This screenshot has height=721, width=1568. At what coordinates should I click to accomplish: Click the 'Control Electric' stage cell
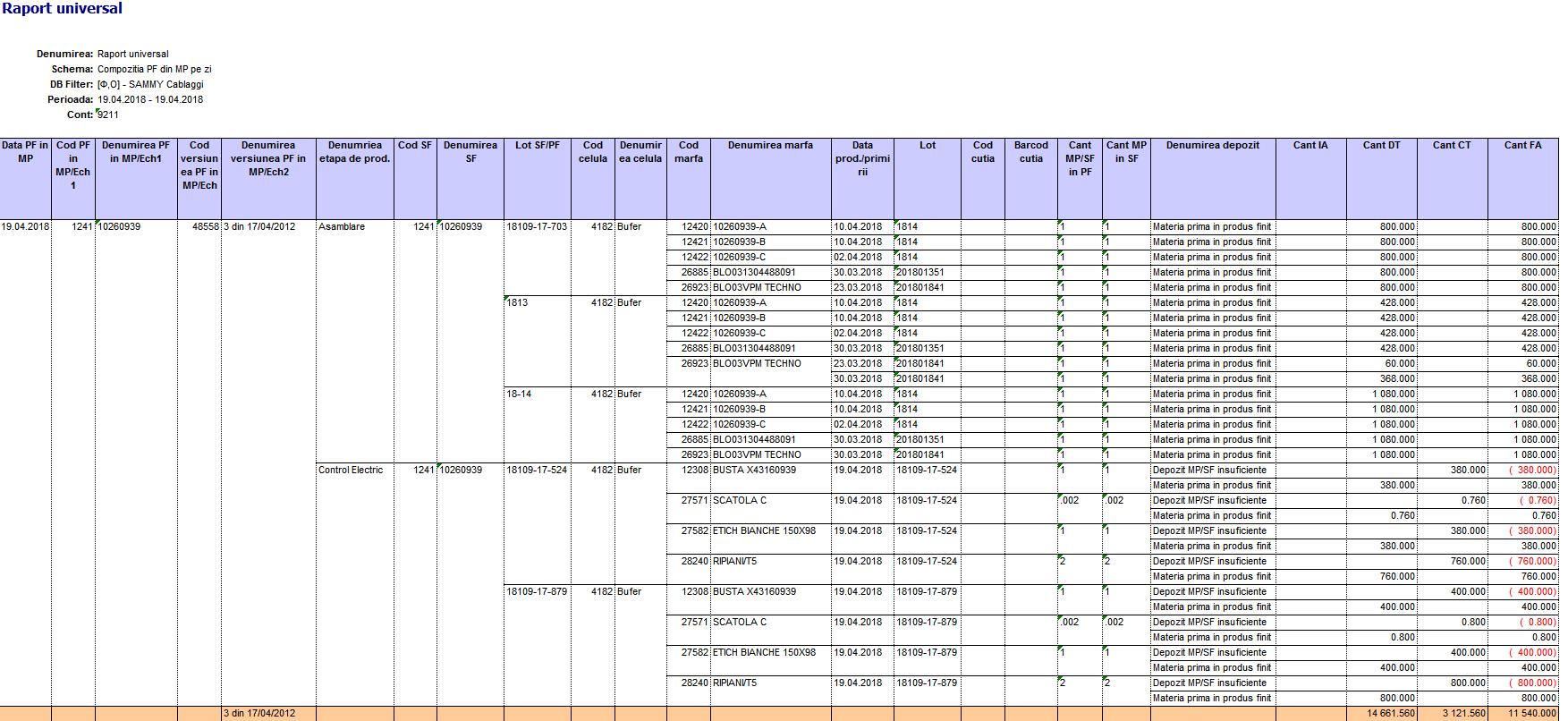pyautogui.click(x=351, y=470)
